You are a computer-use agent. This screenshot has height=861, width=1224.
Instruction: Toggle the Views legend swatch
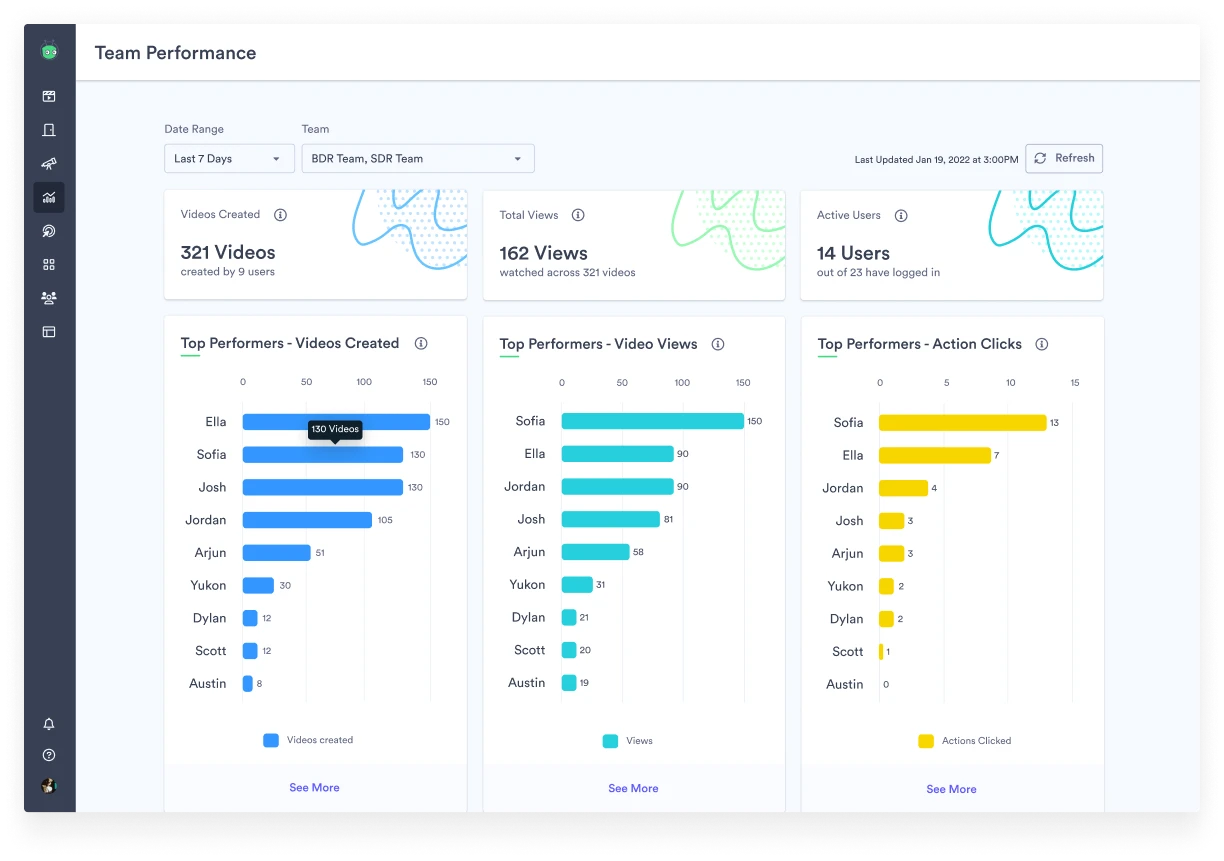tap(610, 741)
